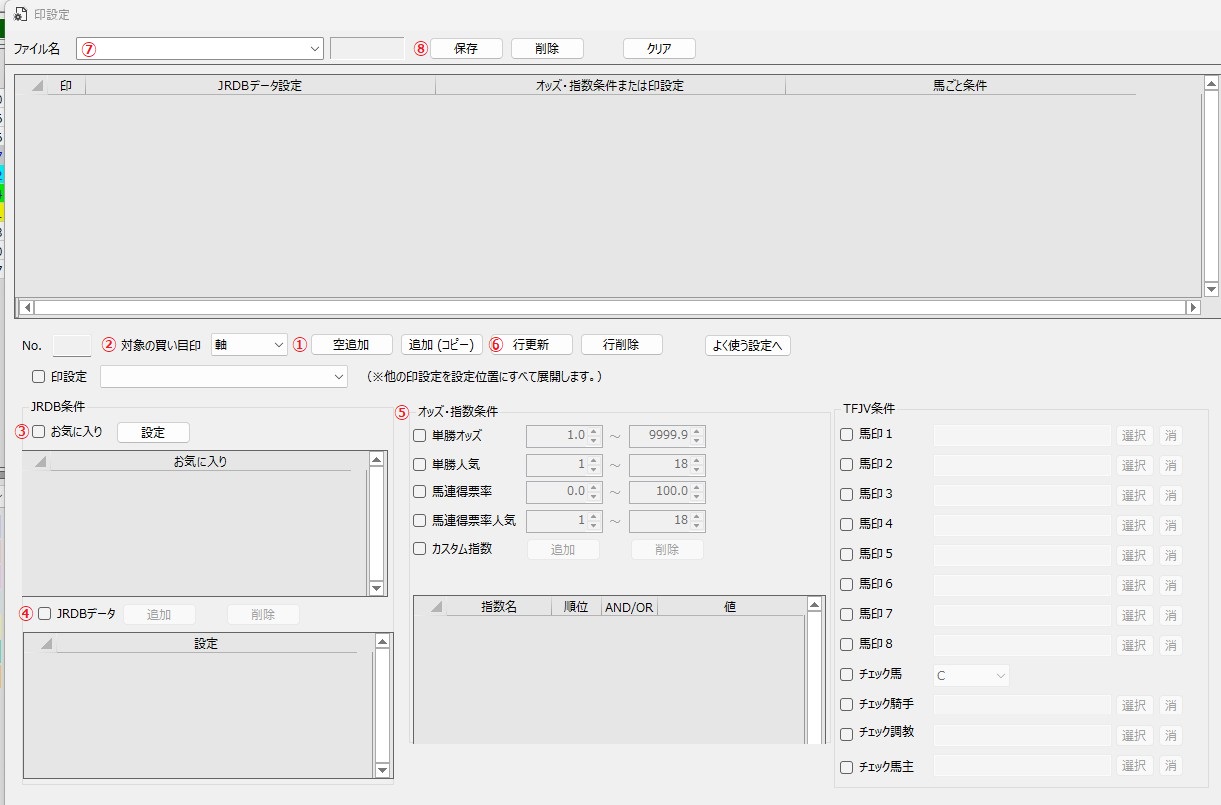The image size is (1221, 805).
Task: Click the 保存 button
Action: pos(466,49)
